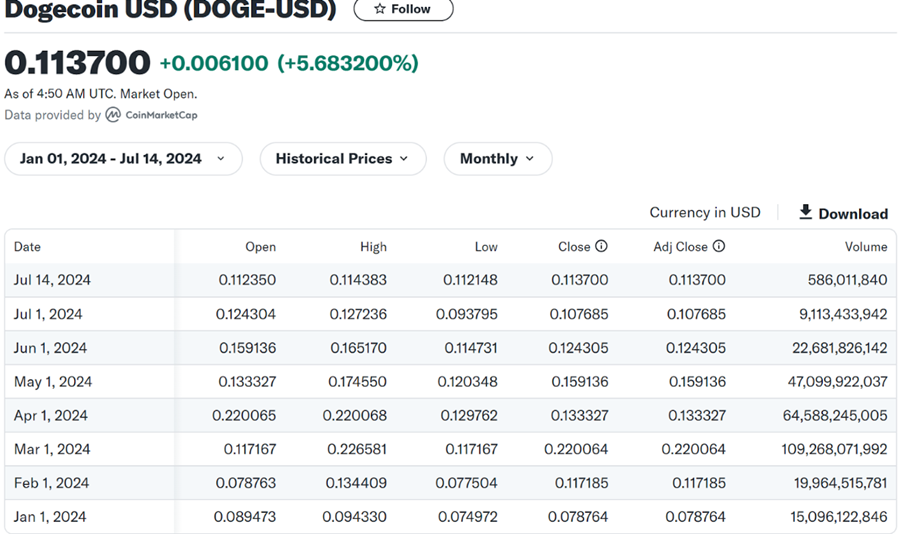Click the Open column header
900x534 pixels.
[x=261, y=247]
